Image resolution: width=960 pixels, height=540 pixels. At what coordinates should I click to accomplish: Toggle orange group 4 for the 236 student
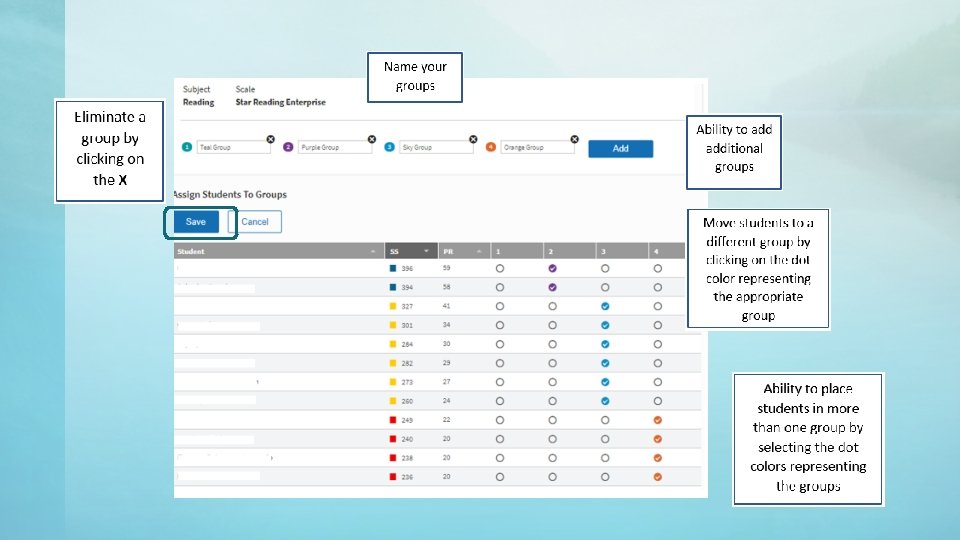click(658, 477)
